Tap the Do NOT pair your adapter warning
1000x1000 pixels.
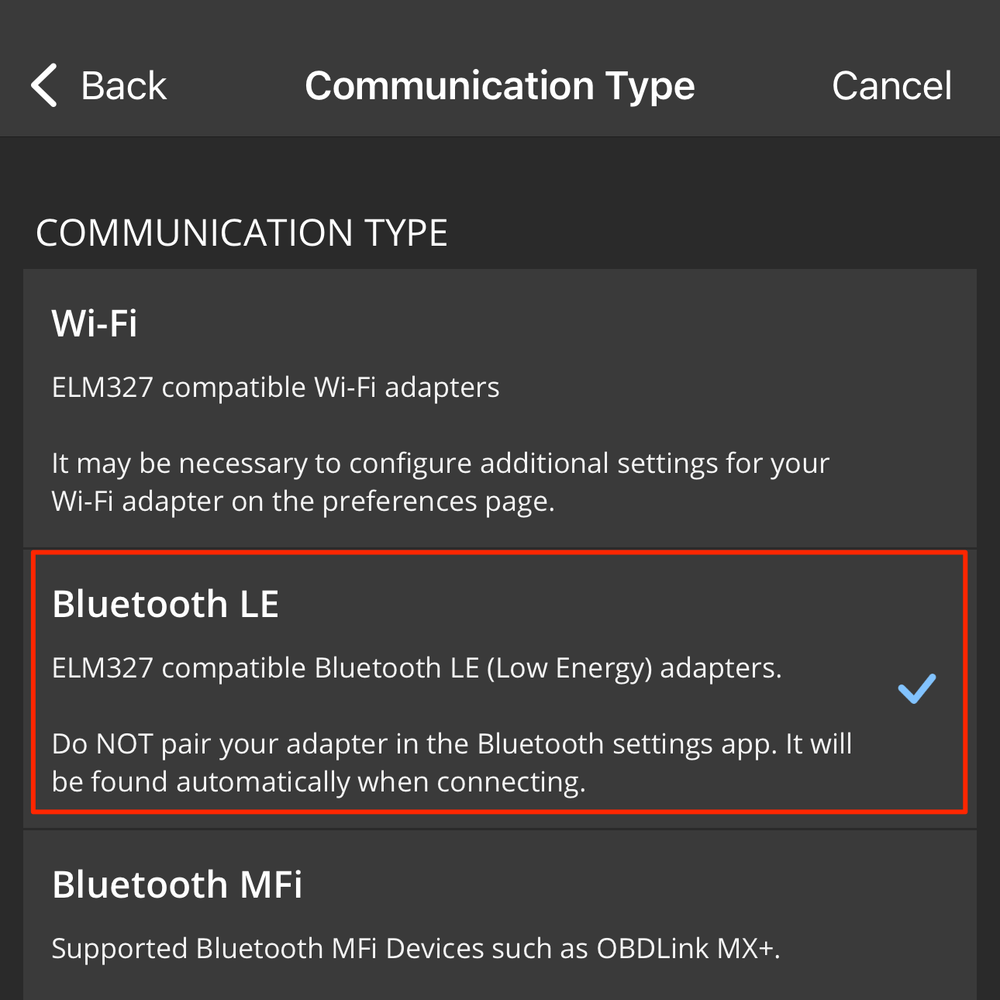coord(452,762)
